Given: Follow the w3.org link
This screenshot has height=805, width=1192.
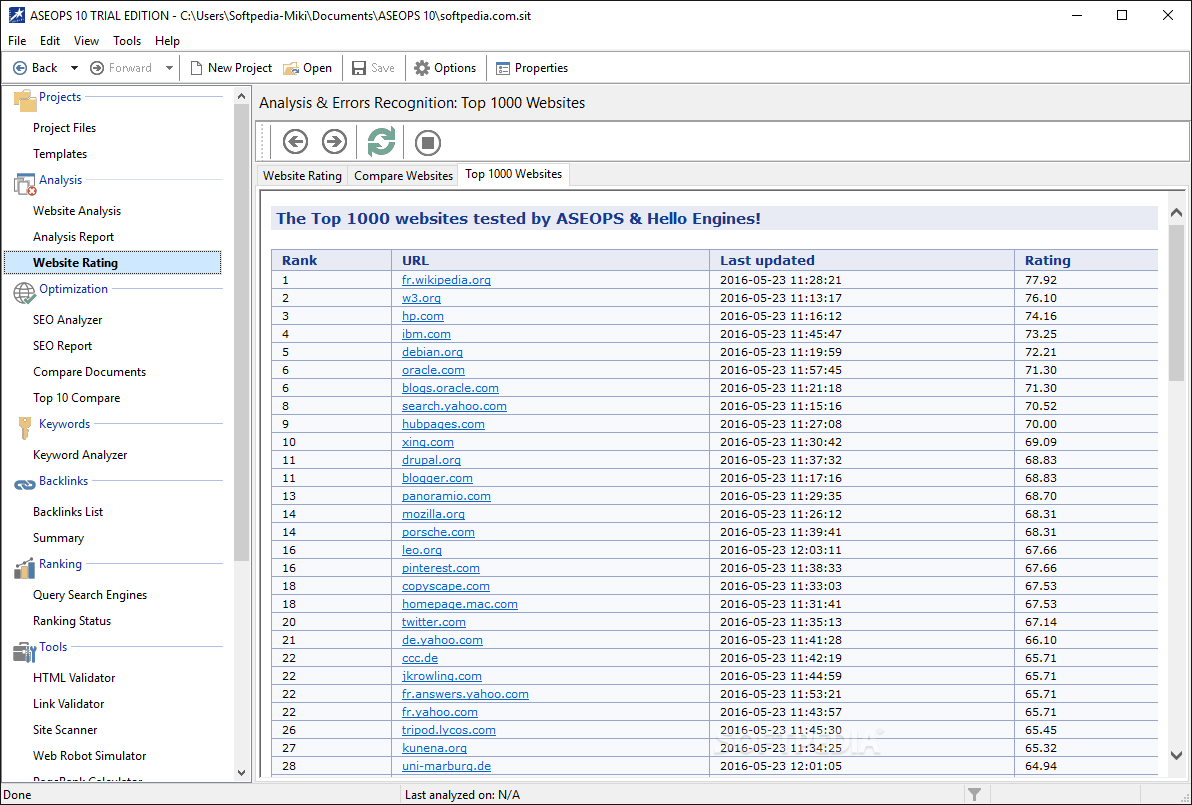Looking at the screenshot, I should click(x=421, y=298).
